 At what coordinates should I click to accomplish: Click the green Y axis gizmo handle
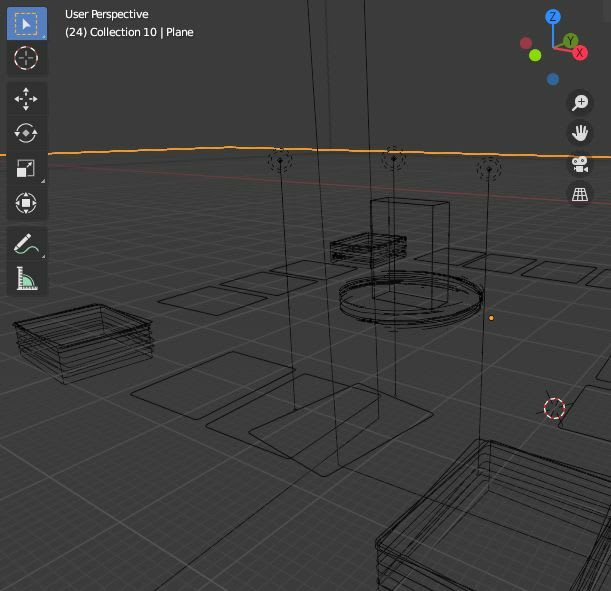[570, 40]
